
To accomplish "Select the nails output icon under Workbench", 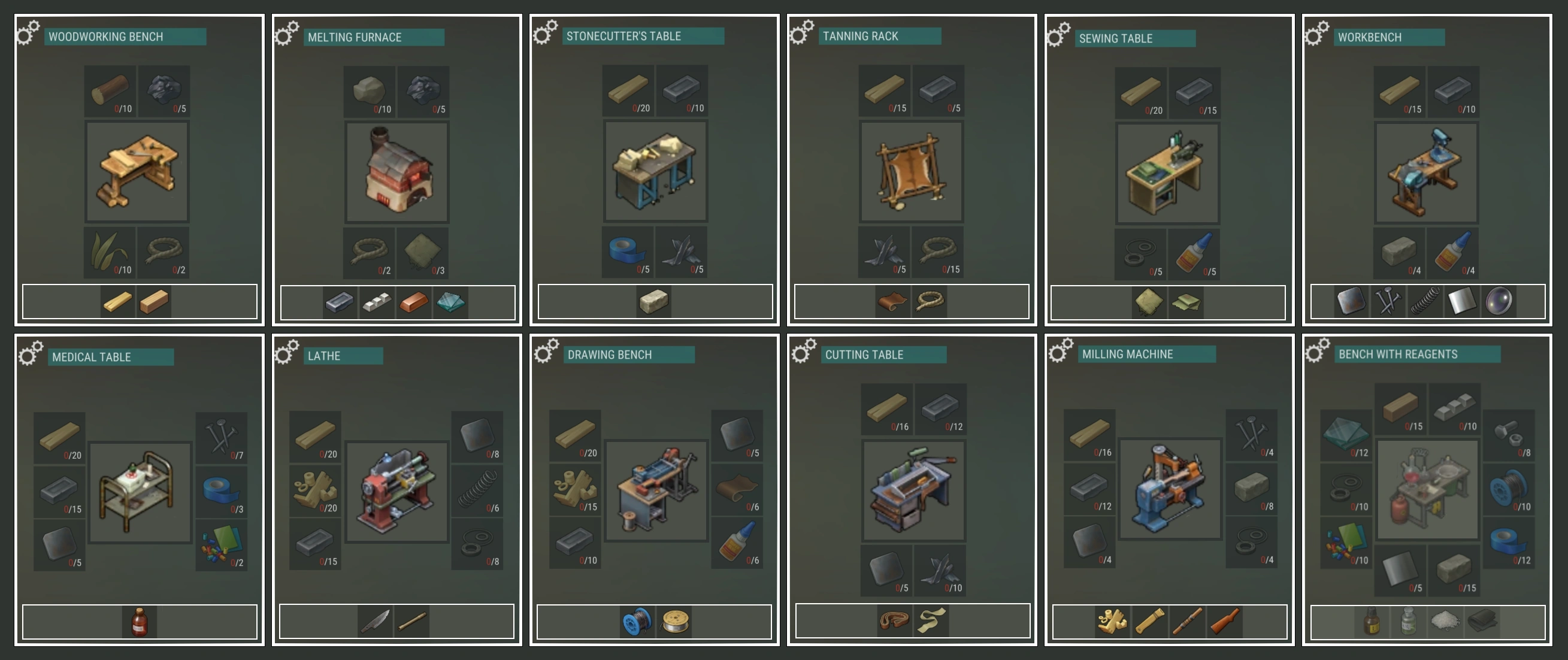I will click(x=1388, y=301).
